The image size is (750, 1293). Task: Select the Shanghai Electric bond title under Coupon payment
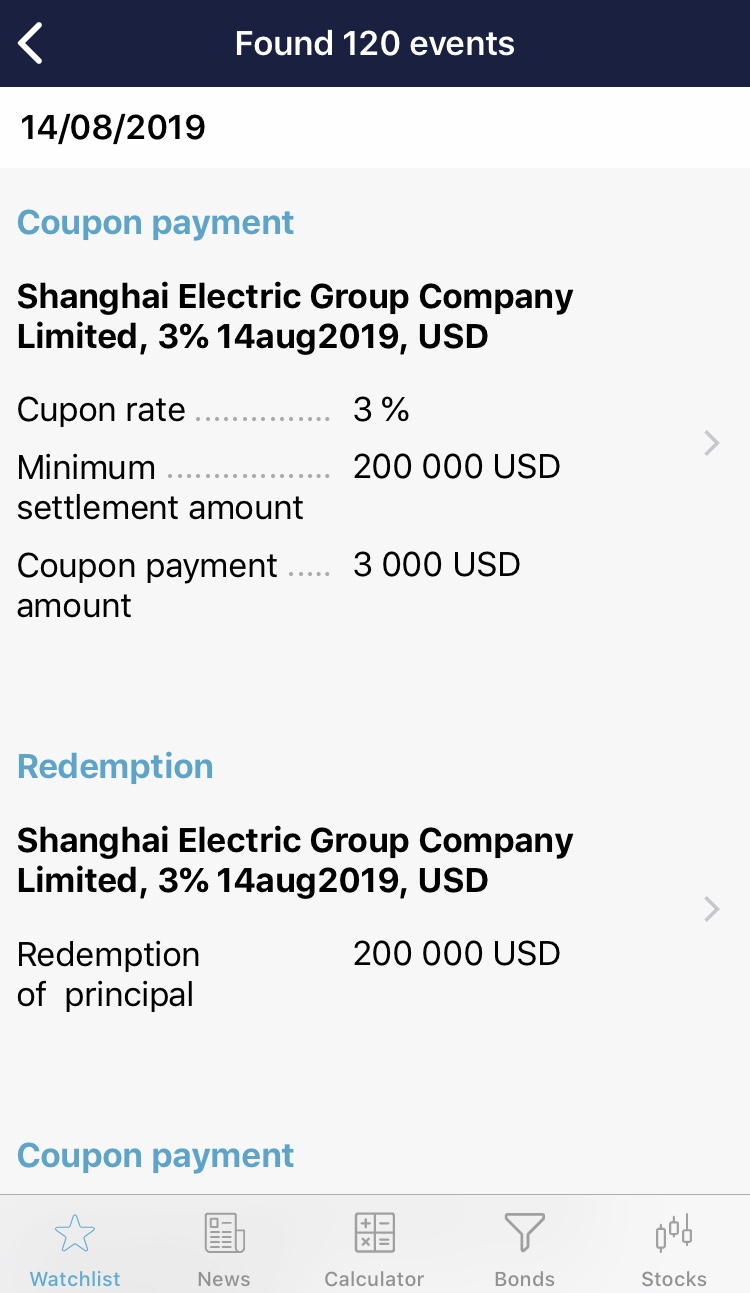(295, 316)
